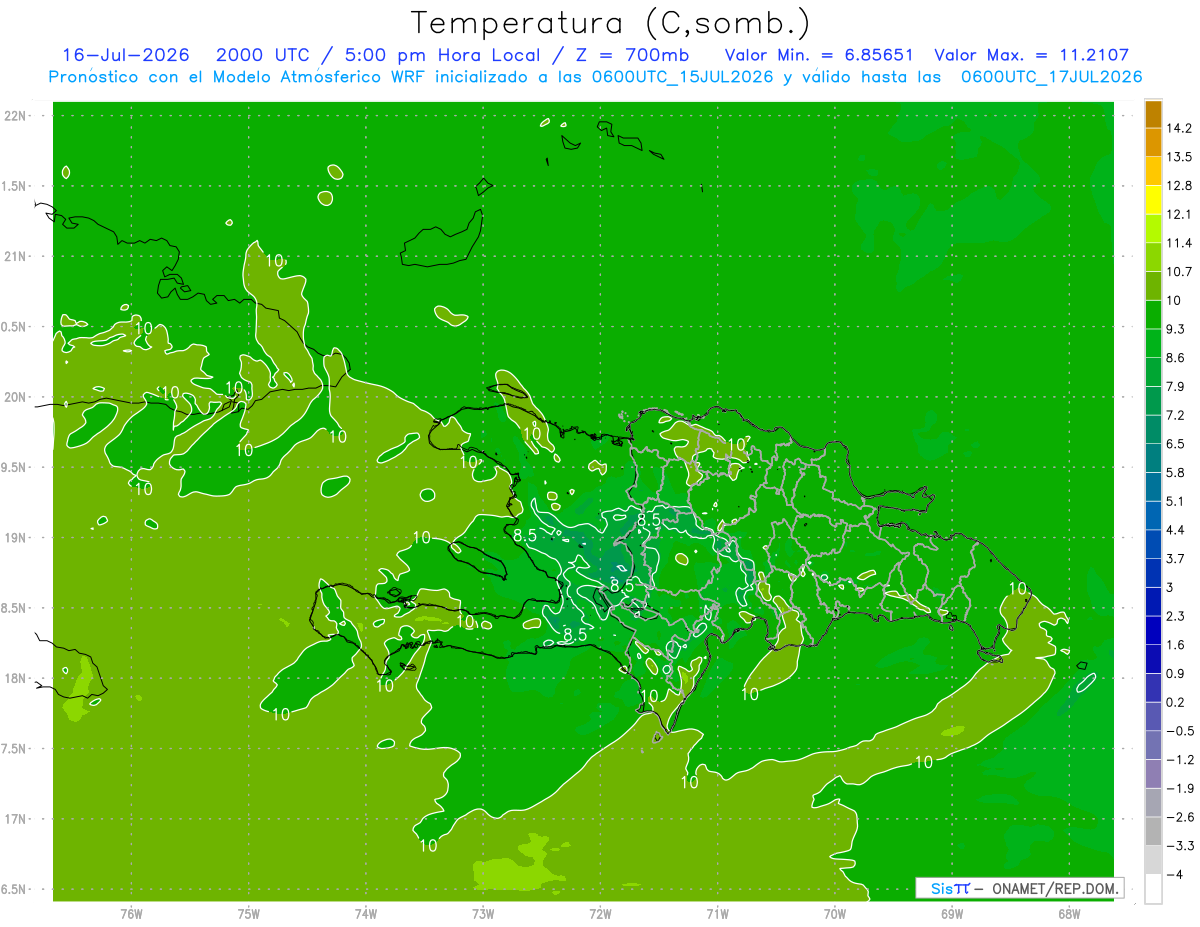Screen dimensions: 1200x927
Task: Click the "Valor Min. = 6.85651" readout
Action: pyautogui.click(x=820, y=55)
